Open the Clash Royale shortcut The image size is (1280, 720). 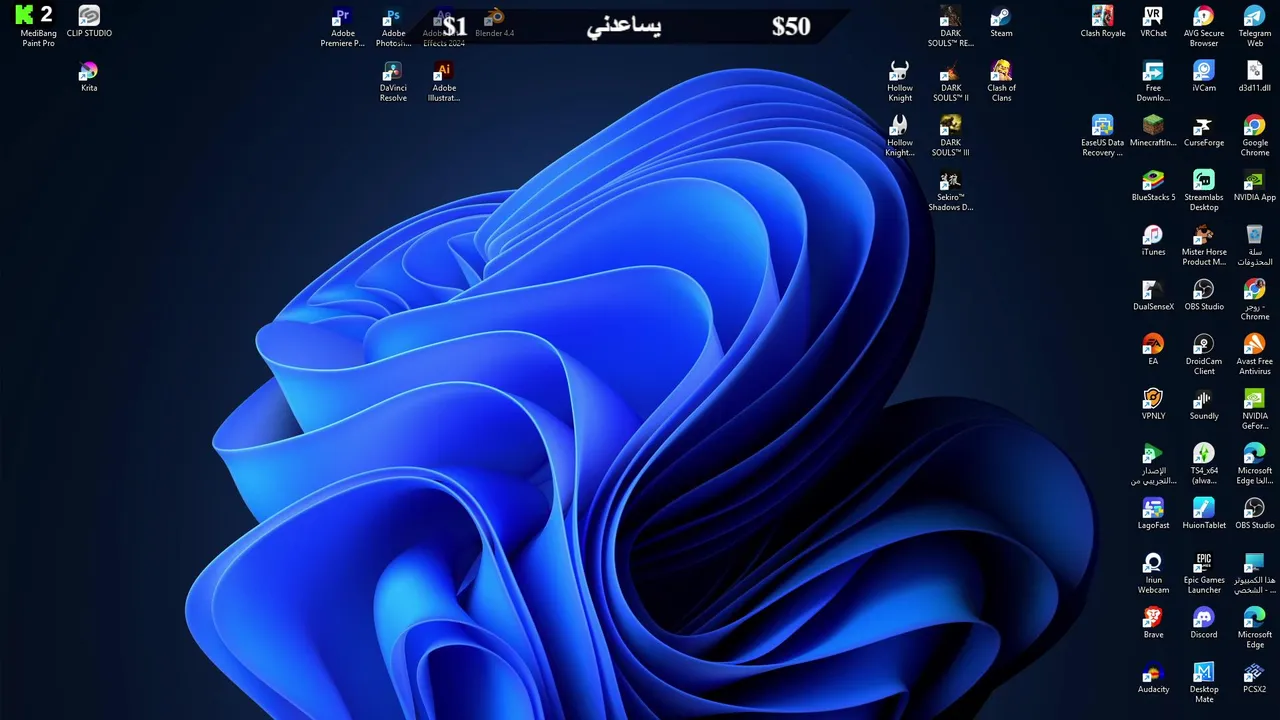tap(1103, 21)
